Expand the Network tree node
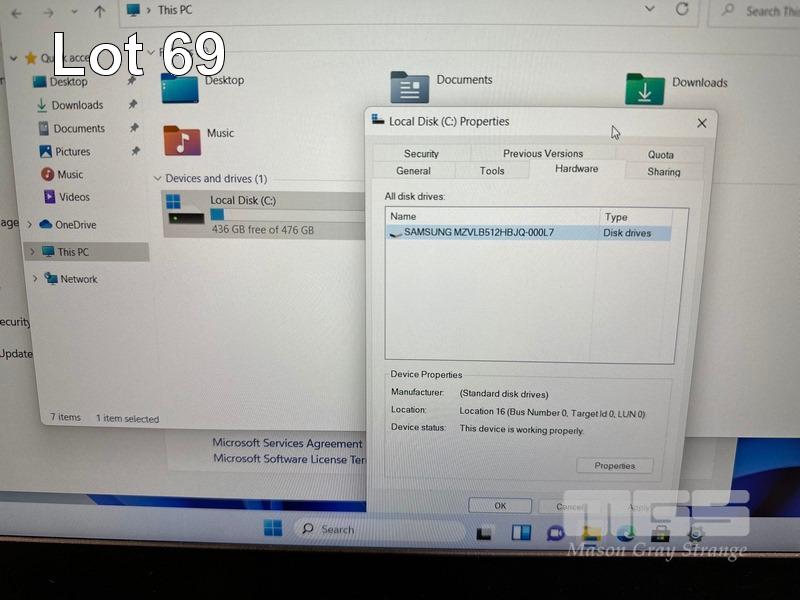The height and width of the screenshot is (600, 800). click(35, 279)
